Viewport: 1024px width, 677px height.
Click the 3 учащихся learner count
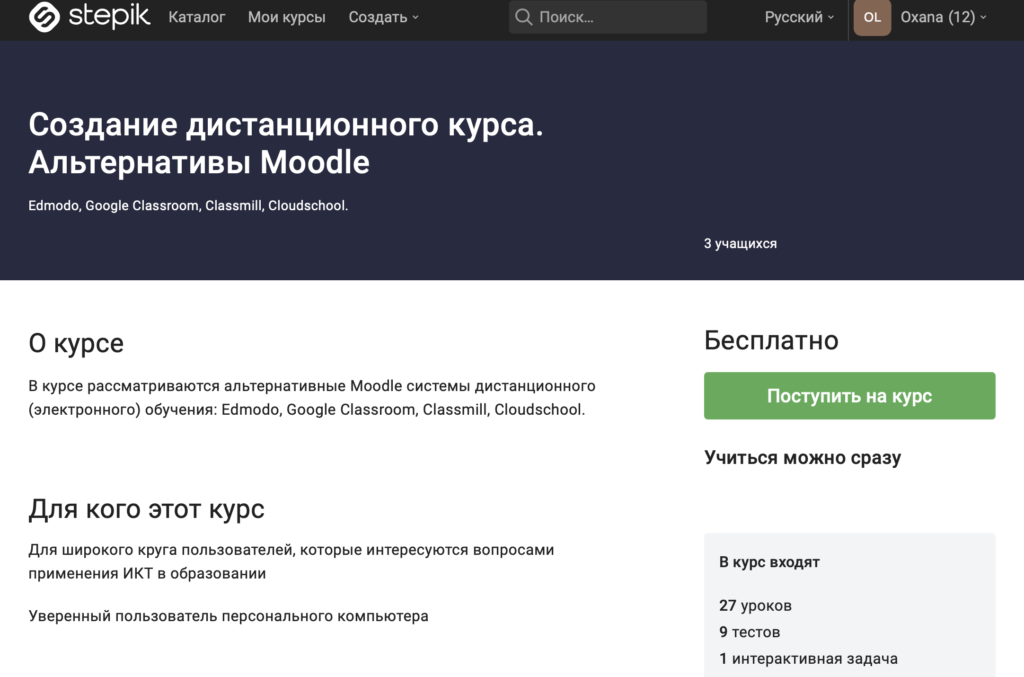coord(740,243)
